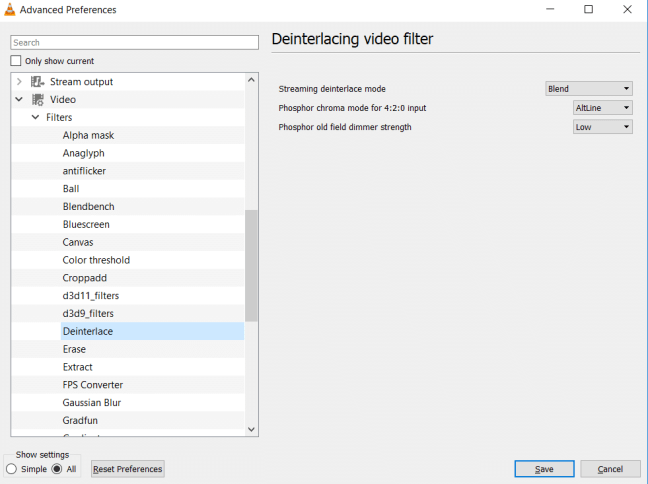
Task: Expand the Stream output tree node
Action: [x=19, y=82]
